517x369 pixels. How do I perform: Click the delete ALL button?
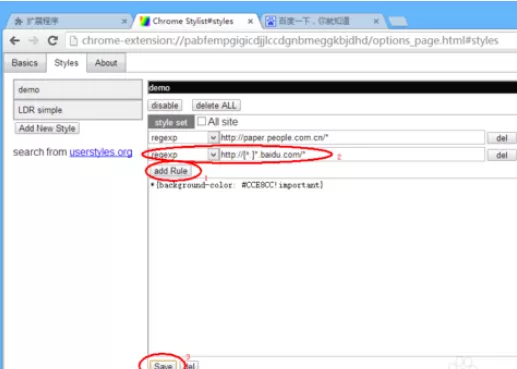[216, 105]
